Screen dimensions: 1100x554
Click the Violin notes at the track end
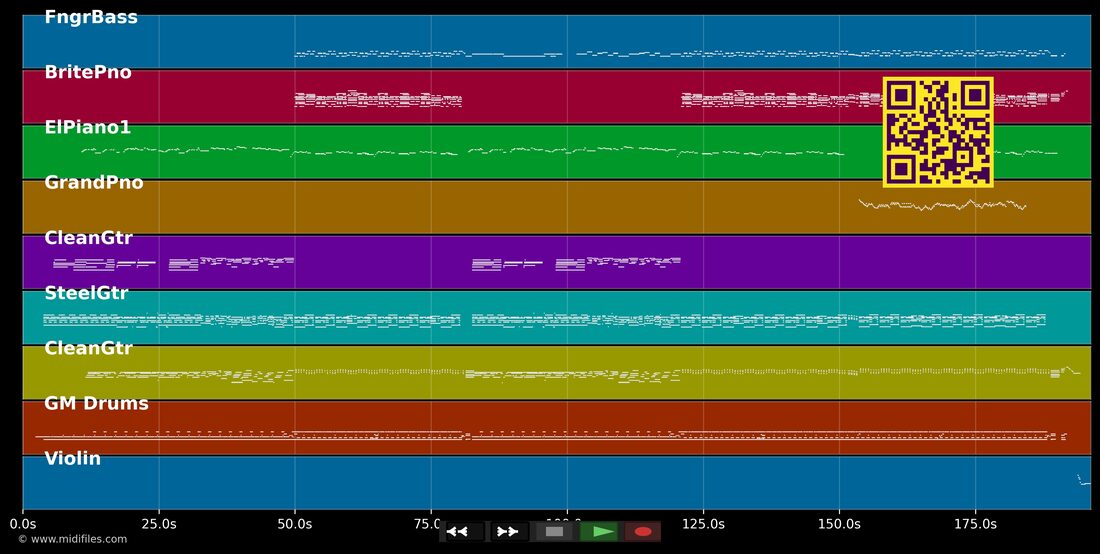(1084, 480)
